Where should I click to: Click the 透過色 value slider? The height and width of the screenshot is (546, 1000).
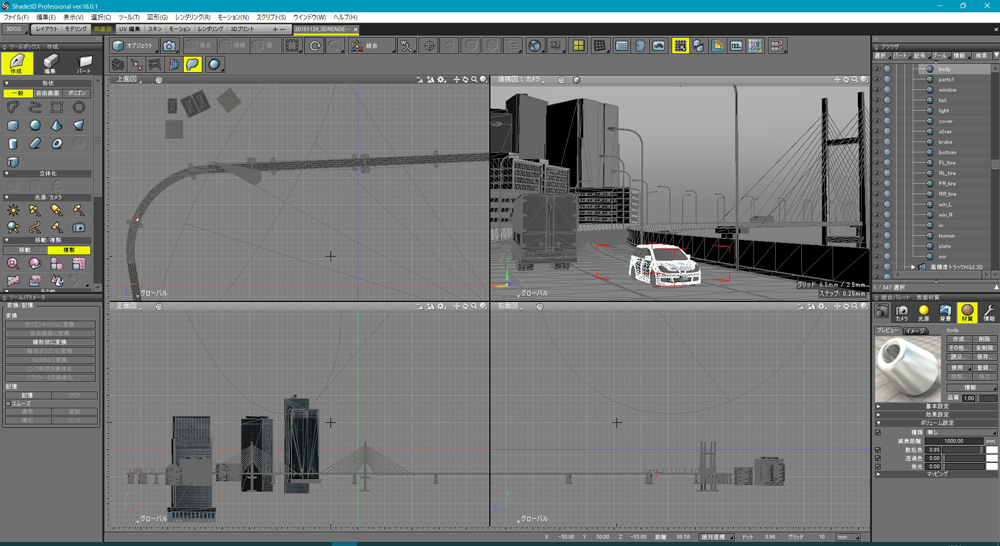(964, 458)
